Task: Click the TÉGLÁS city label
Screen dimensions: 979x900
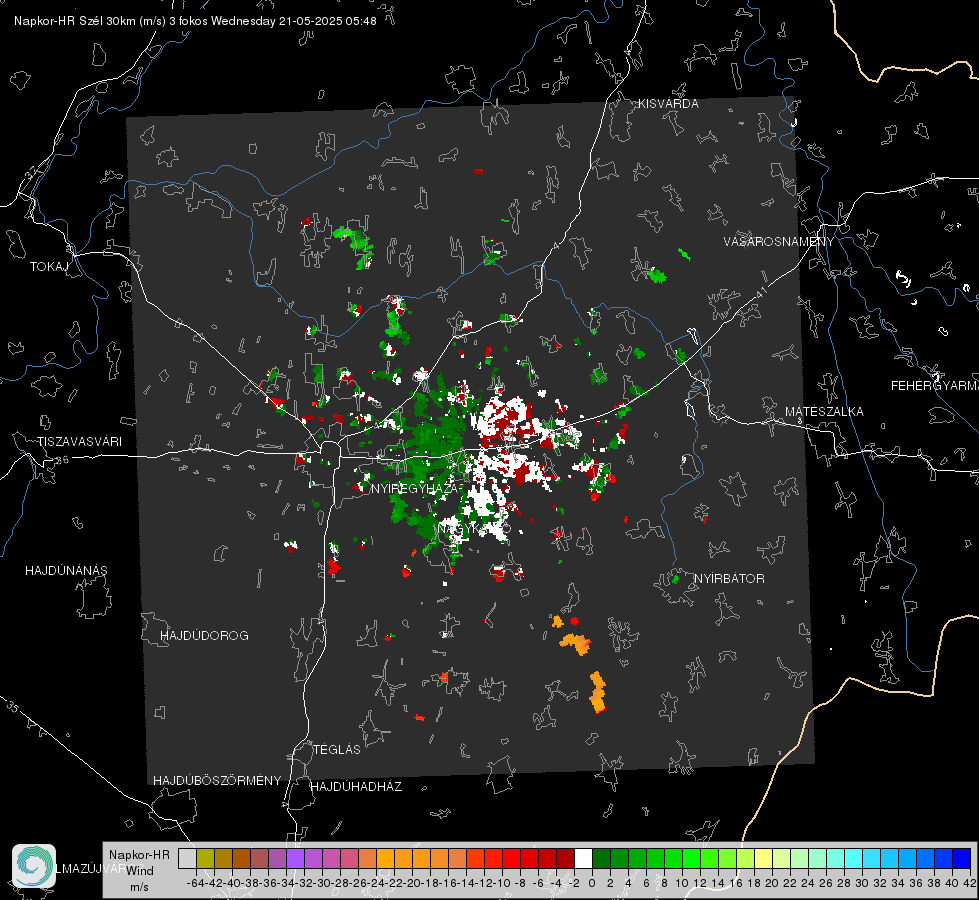Action: 337,749
